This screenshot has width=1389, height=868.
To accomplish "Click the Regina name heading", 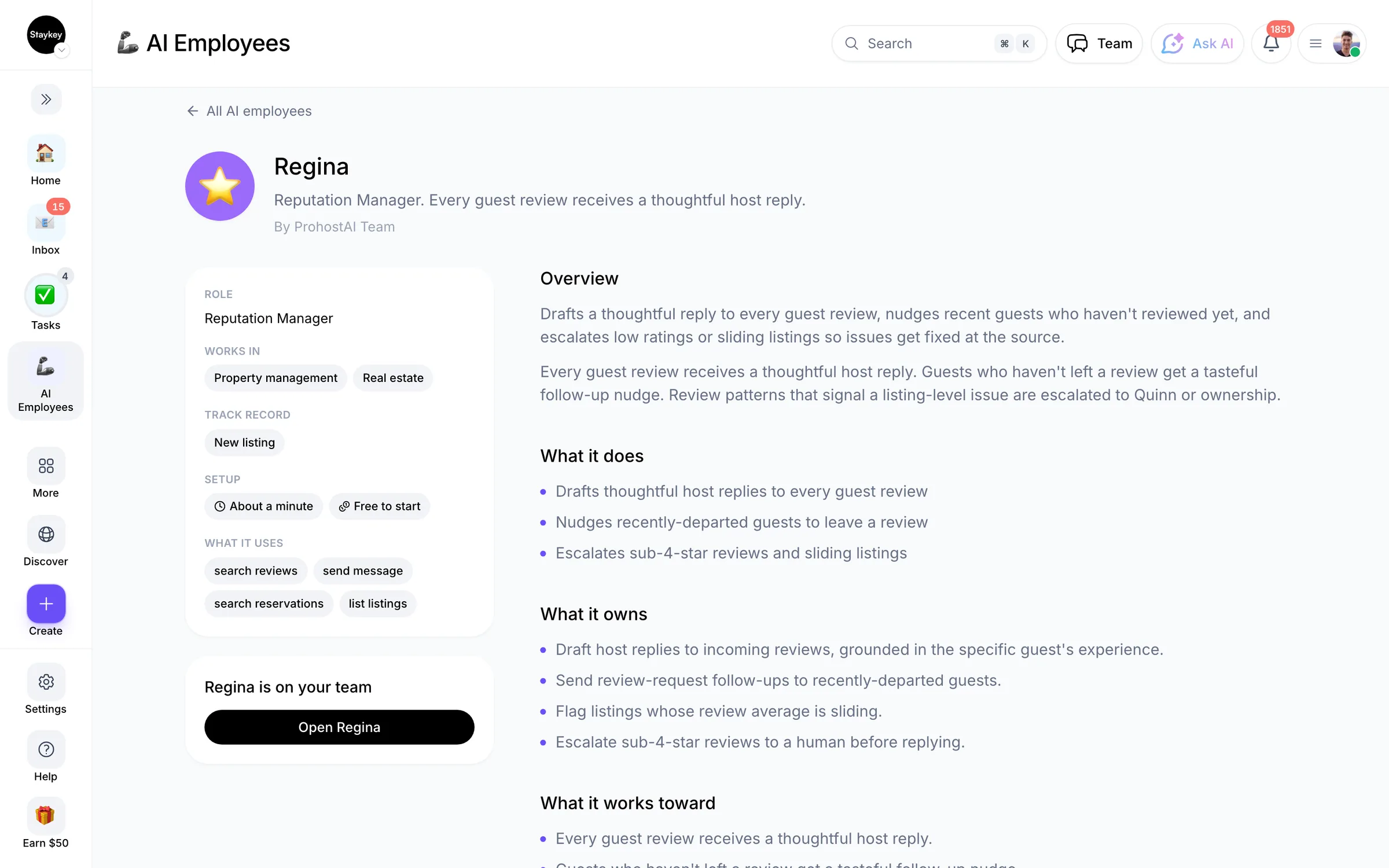I will (x=311, y=167).
